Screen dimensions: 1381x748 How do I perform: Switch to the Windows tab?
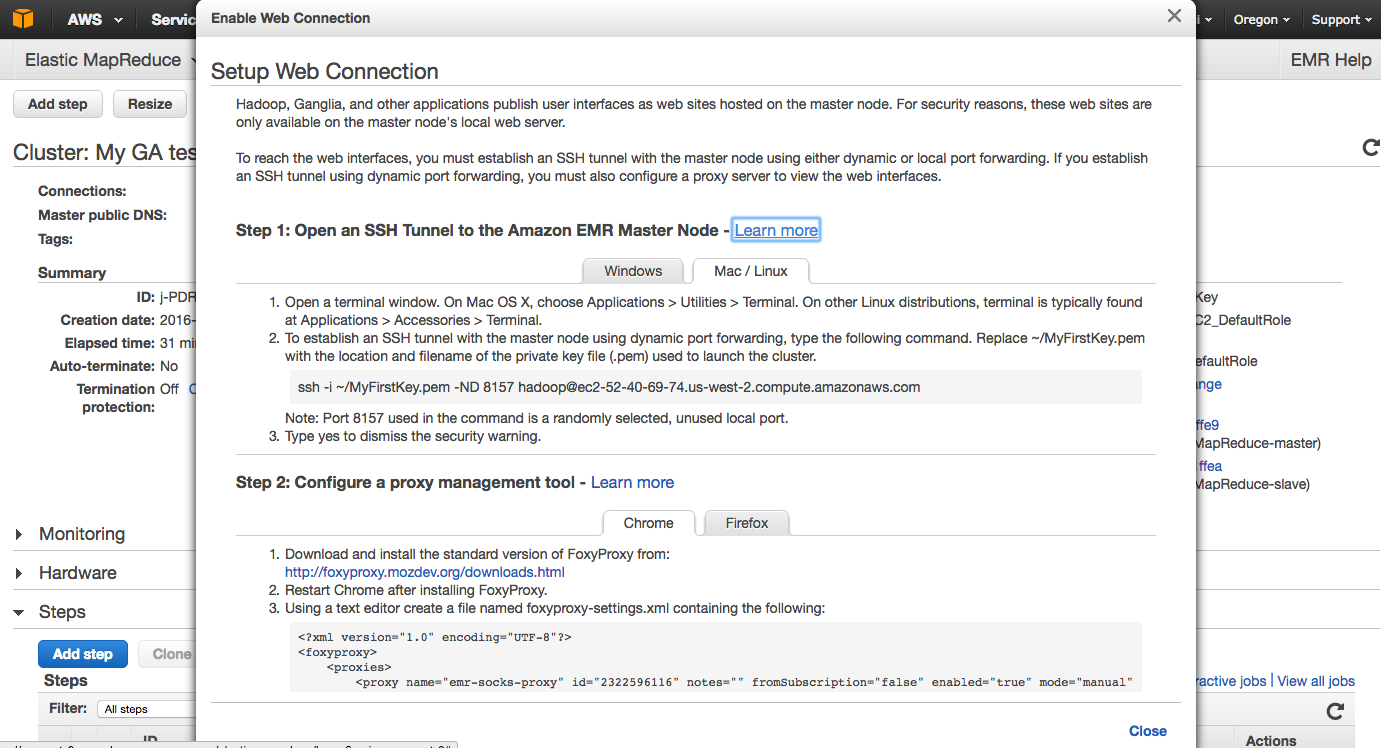(x=633, y=271)
